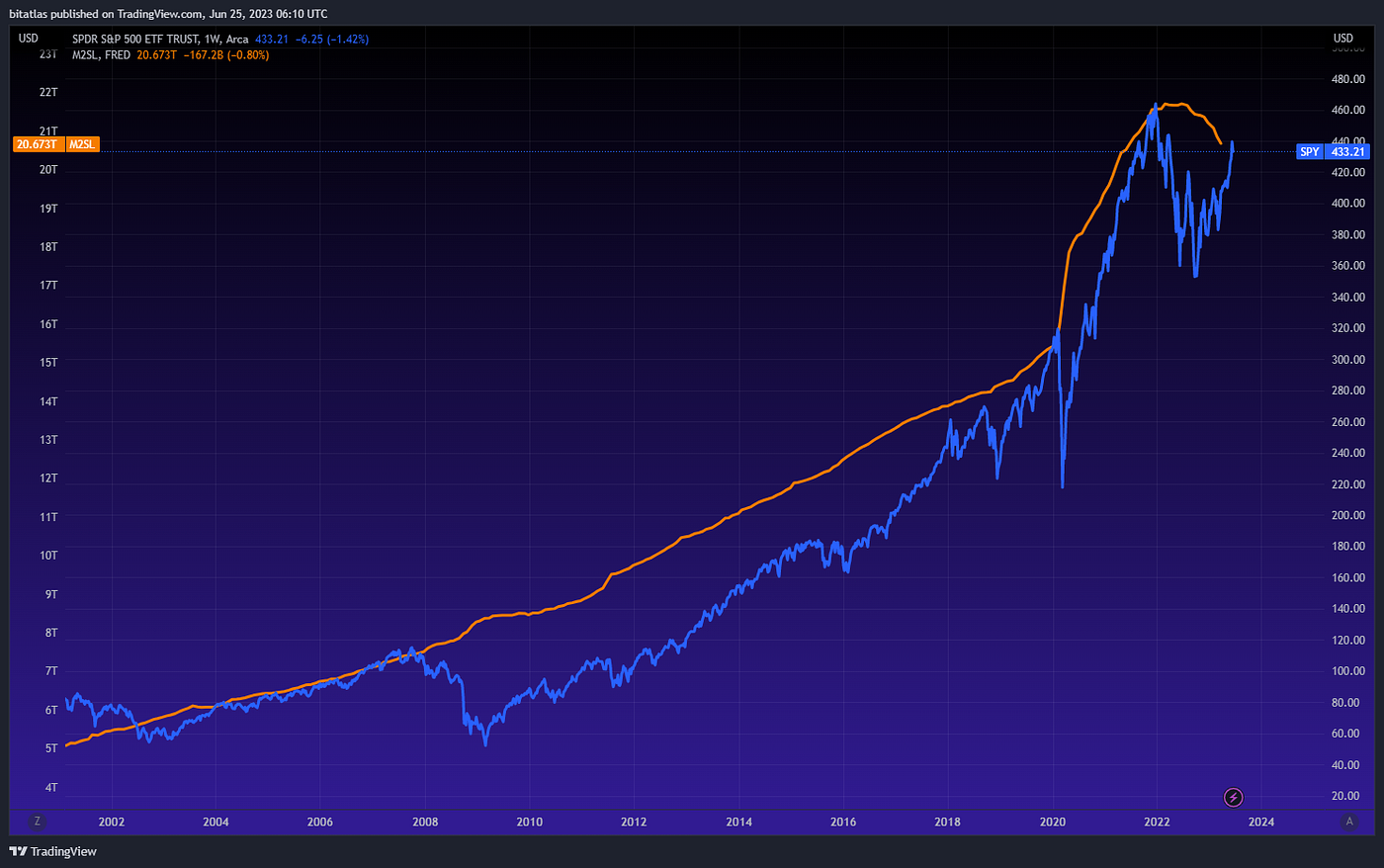Click the 18T value on left scale

point(48,247)
